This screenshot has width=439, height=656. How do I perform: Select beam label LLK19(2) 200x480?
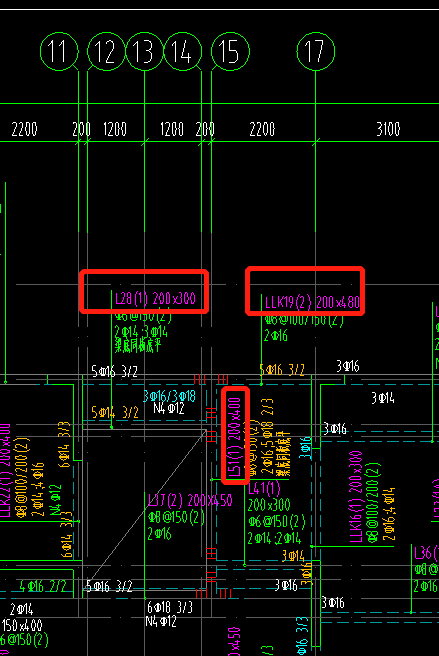(x=312, y=302)
